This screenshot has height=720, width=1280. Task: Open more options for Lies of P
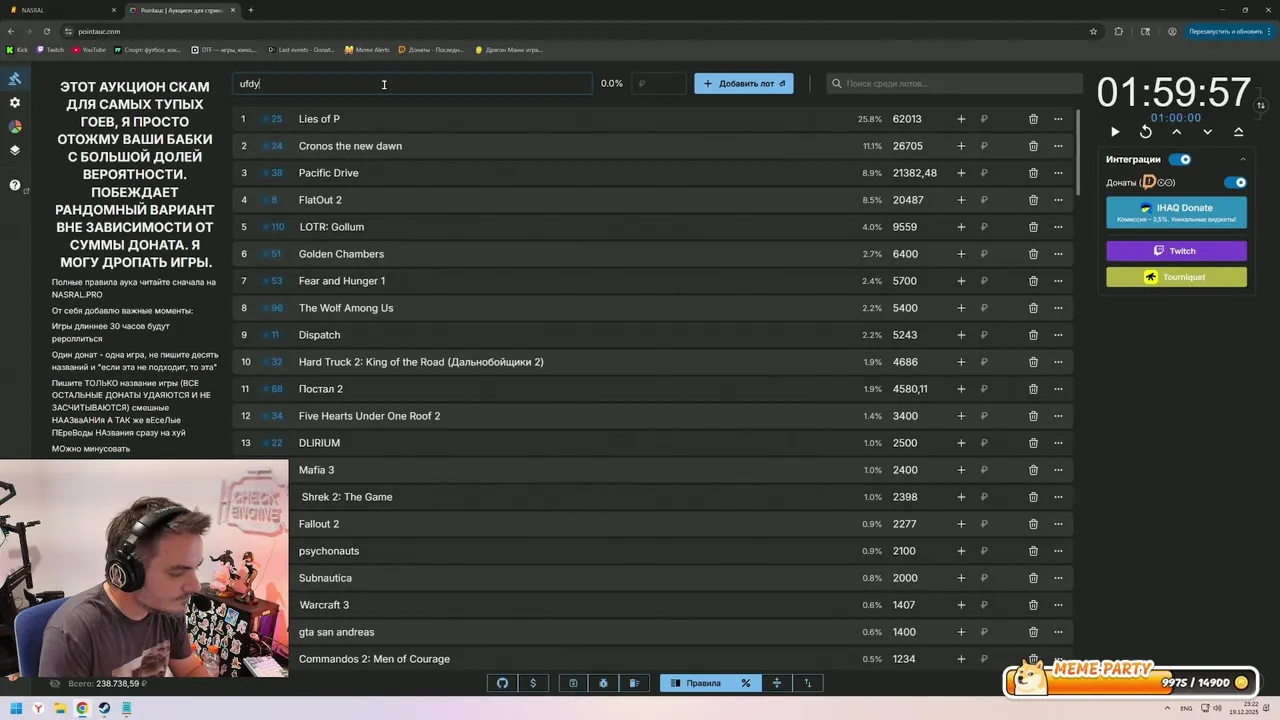point(1058,119)
